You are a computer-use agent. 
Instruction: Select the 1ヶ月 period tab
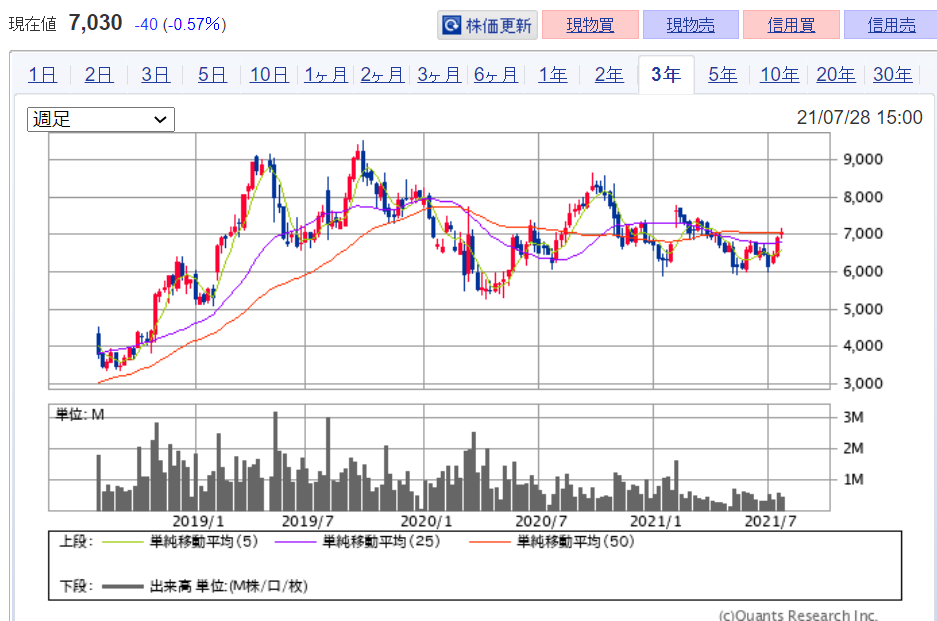pyautogui.click(x=326, y=75)
